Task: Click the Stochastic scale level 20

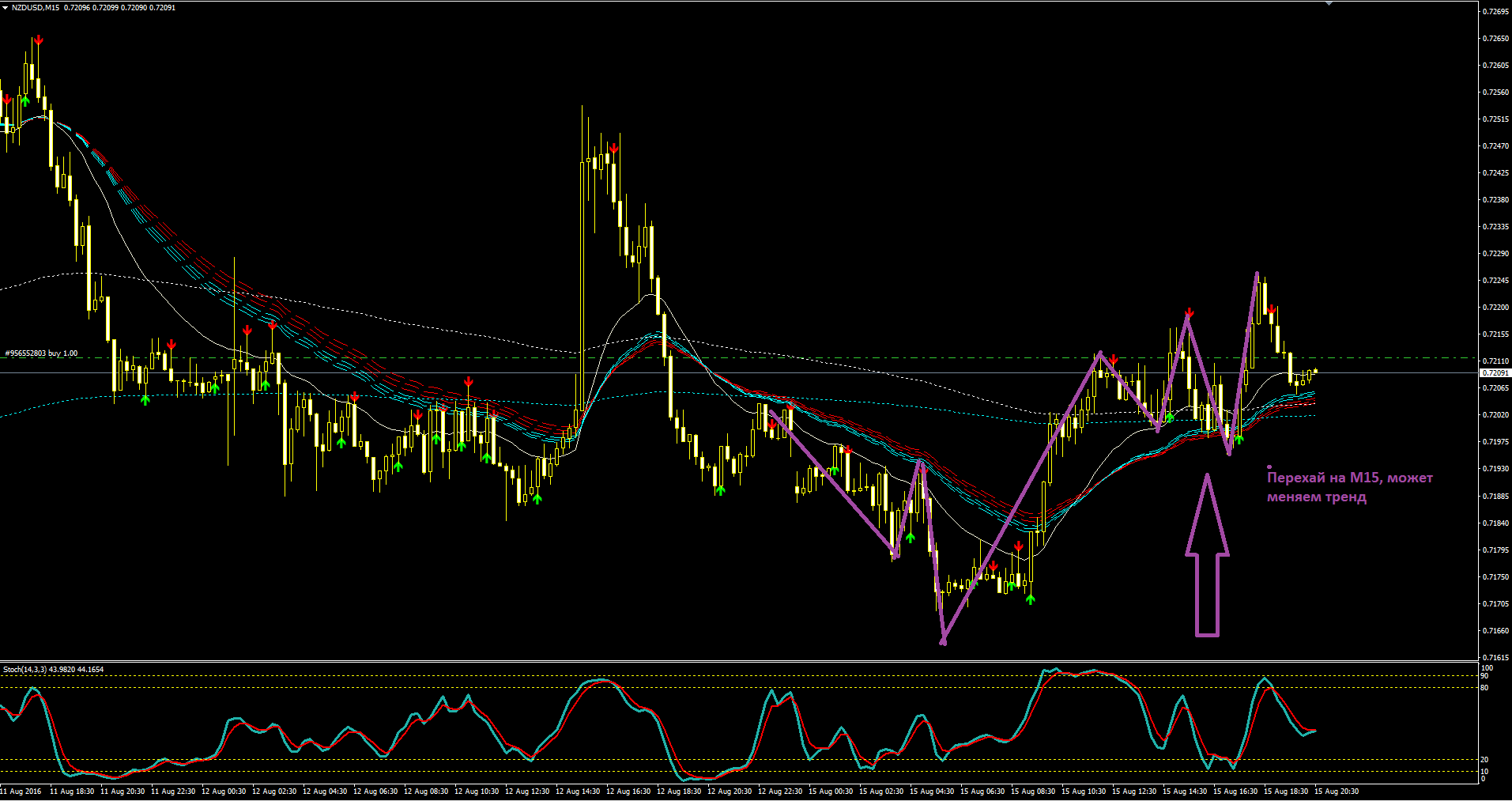Action: pos(1485,759)
